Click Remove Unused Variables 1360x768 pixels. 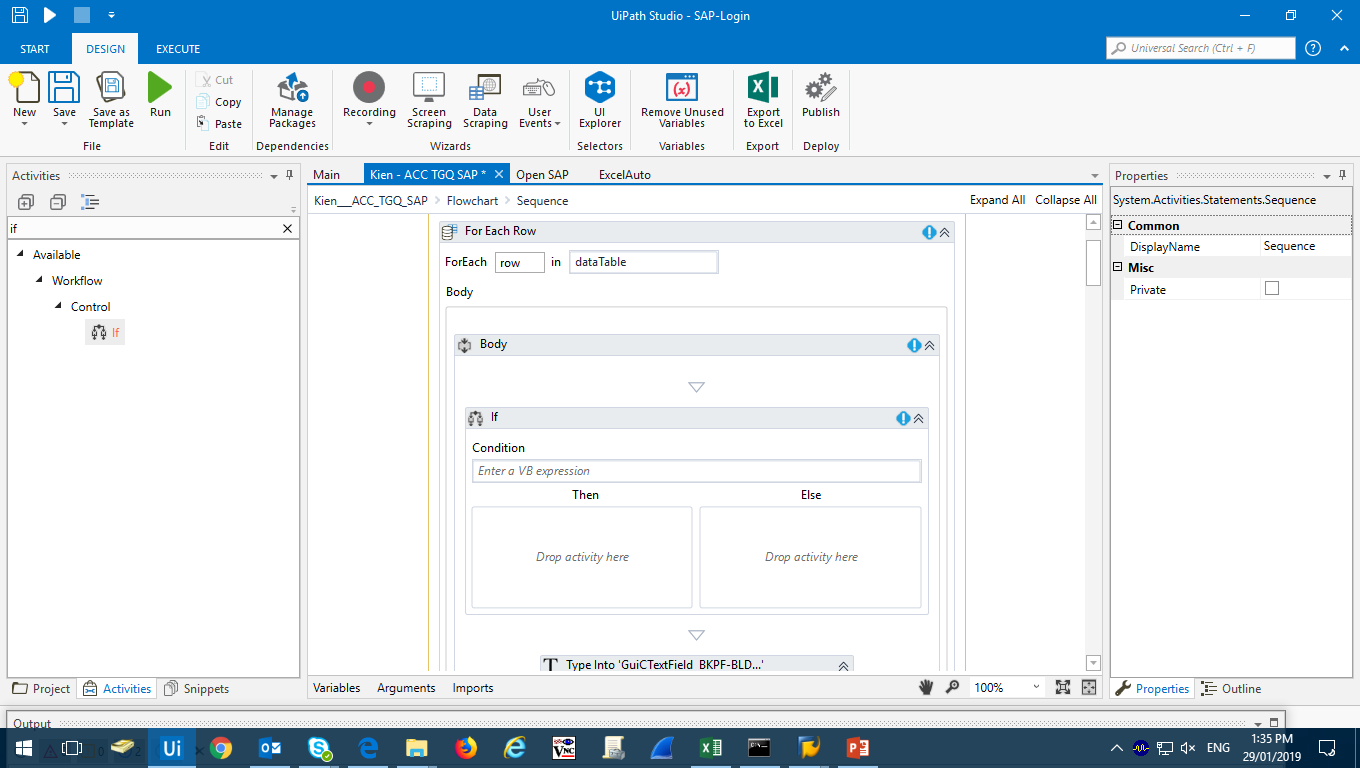click(682, 88)
